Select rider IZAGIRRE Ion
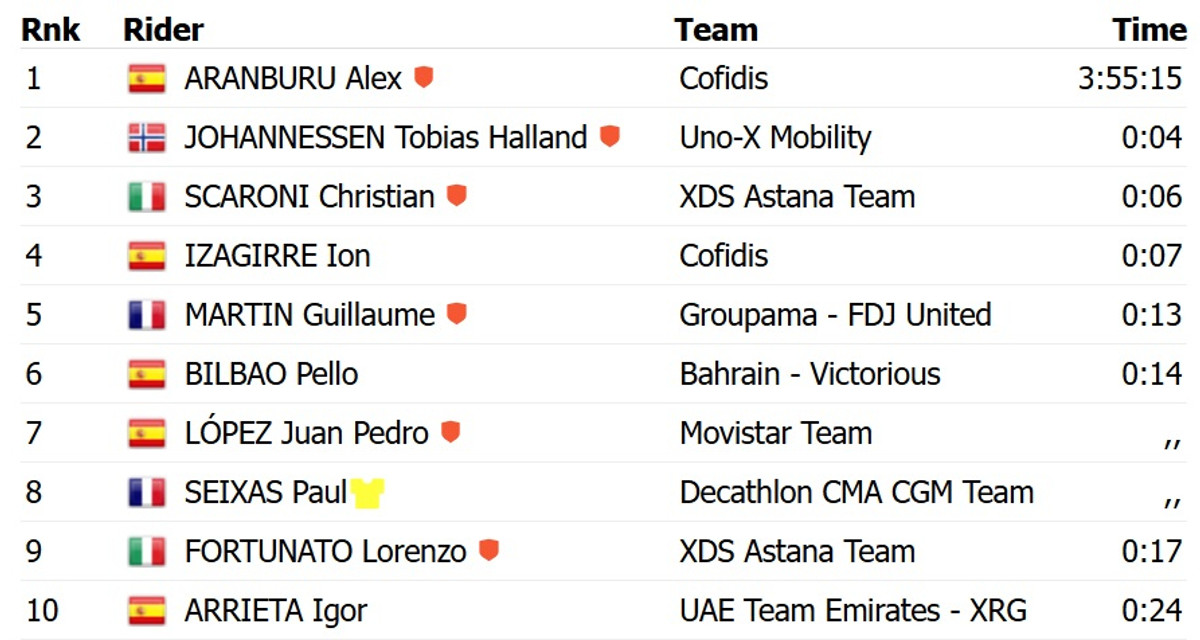 [277, 255]
